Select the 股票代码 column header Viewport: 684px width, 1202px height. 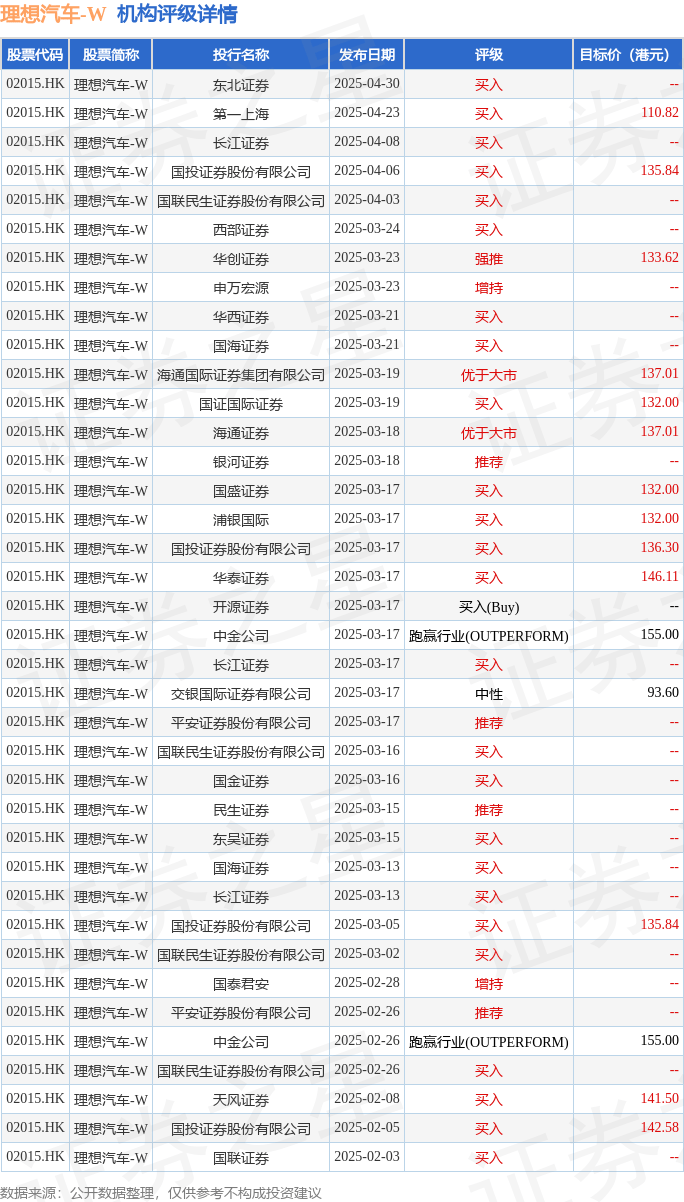point(35,55)
